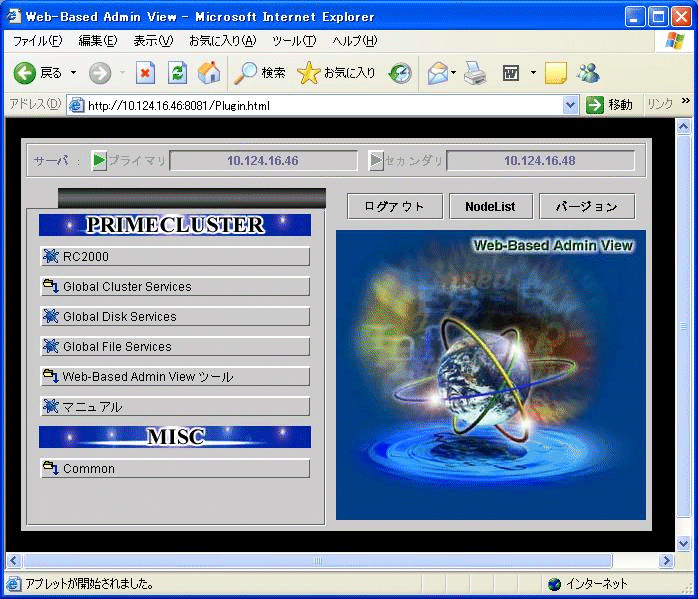Click the Print icon
The height and width of the screenshot is (599, 698).
pos(475,73)
